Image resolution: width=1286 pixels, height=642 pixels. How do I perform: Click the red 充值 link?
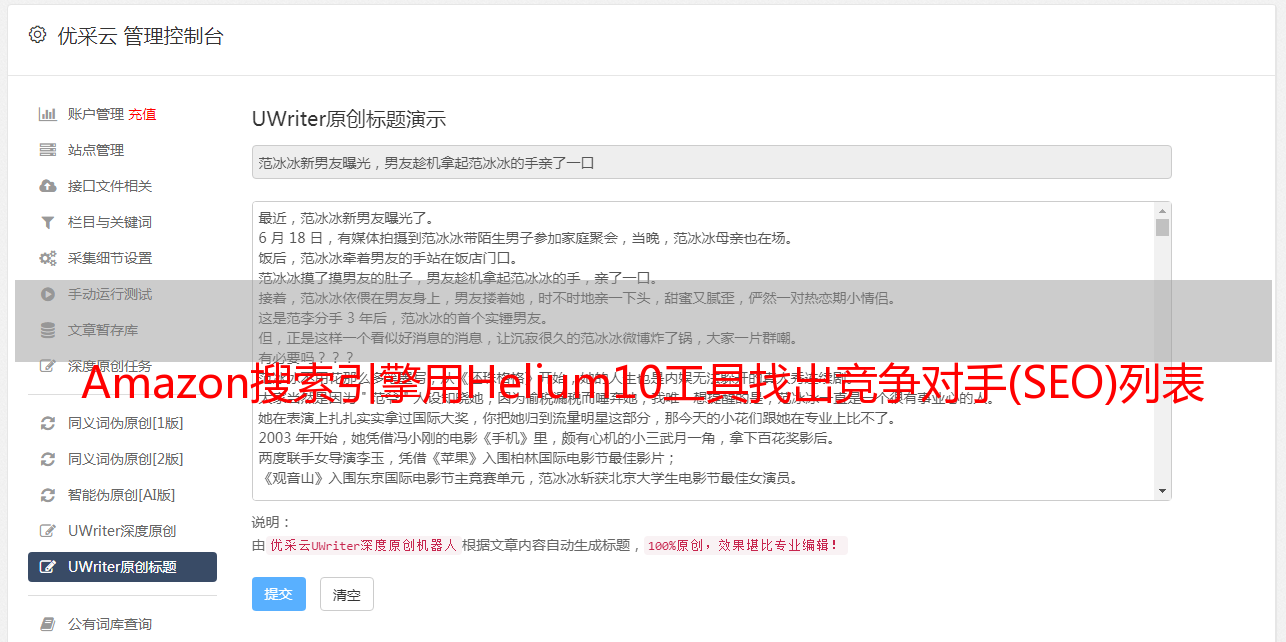pos(142,114)
